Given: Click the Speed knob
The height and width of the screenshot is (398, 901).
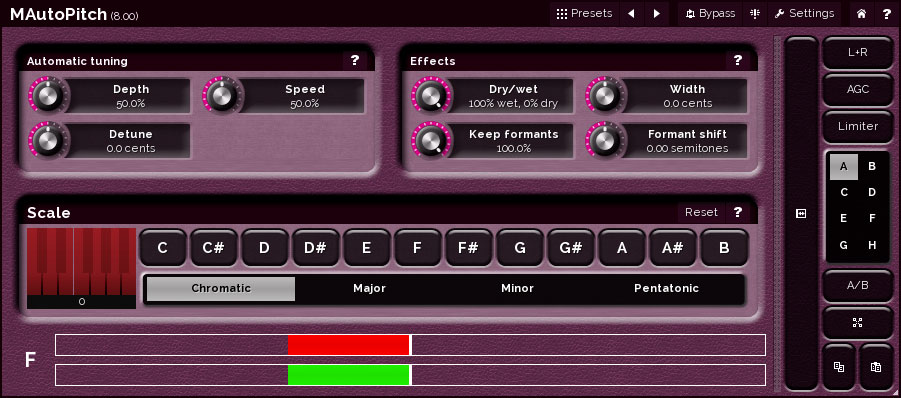Looking at the screenshot, I should (222, 95).
